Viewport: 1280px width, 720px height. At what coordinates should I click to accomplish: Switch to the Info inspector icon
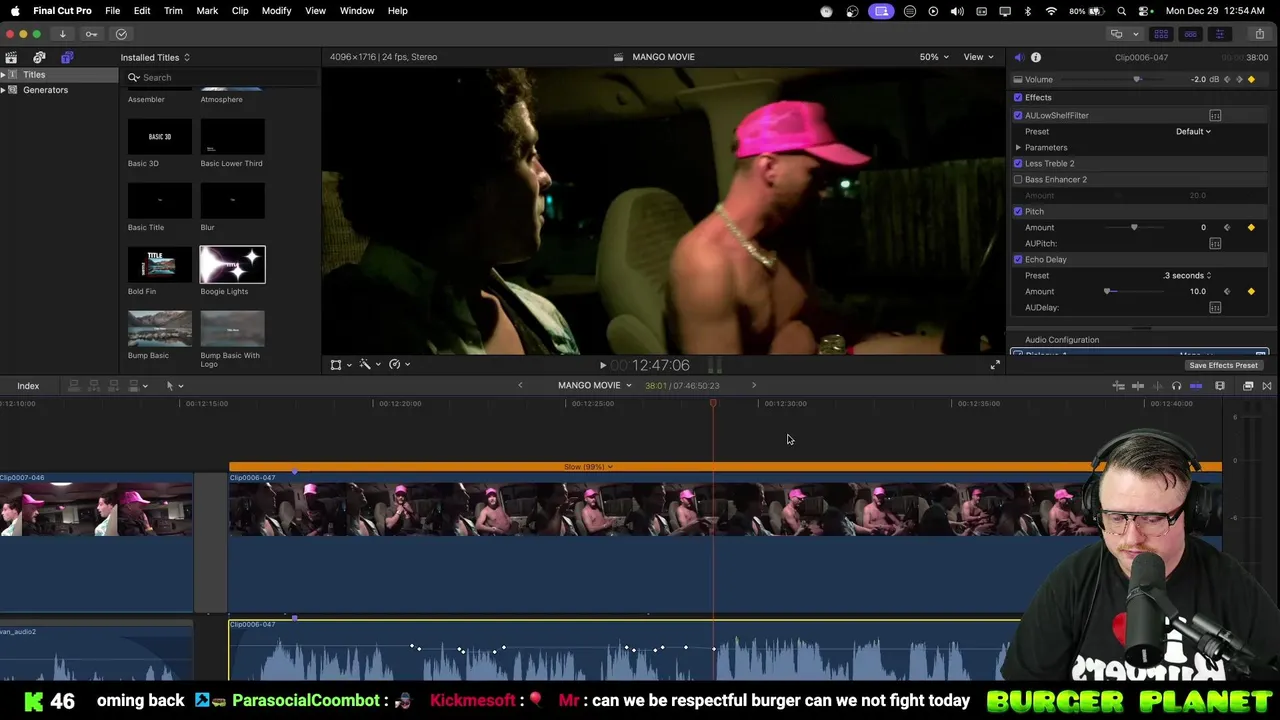point(1036,57)
